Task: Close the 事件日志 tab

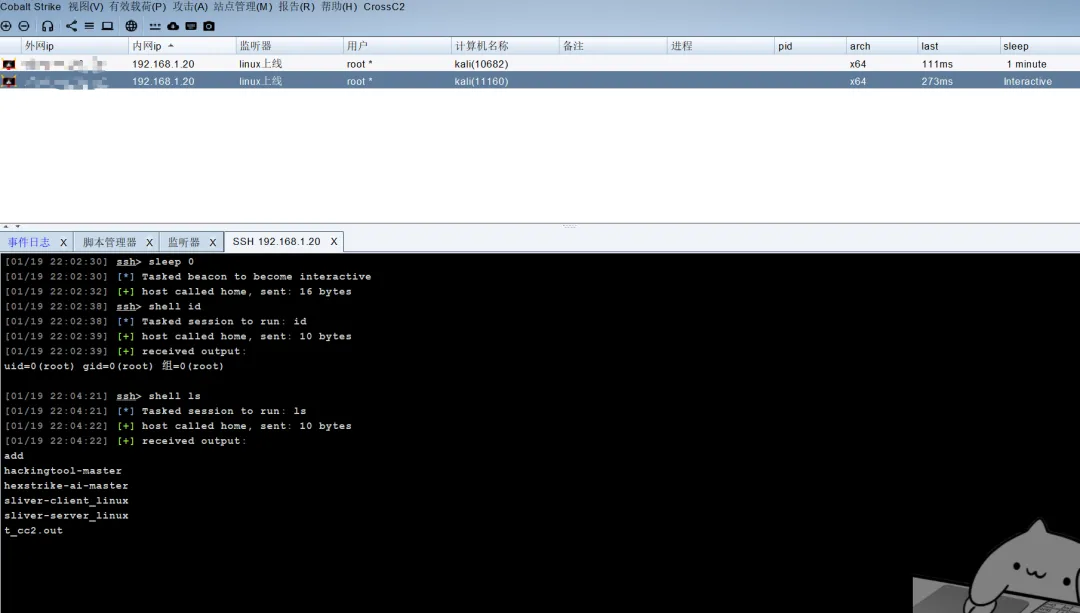Action: pos(63,242)
